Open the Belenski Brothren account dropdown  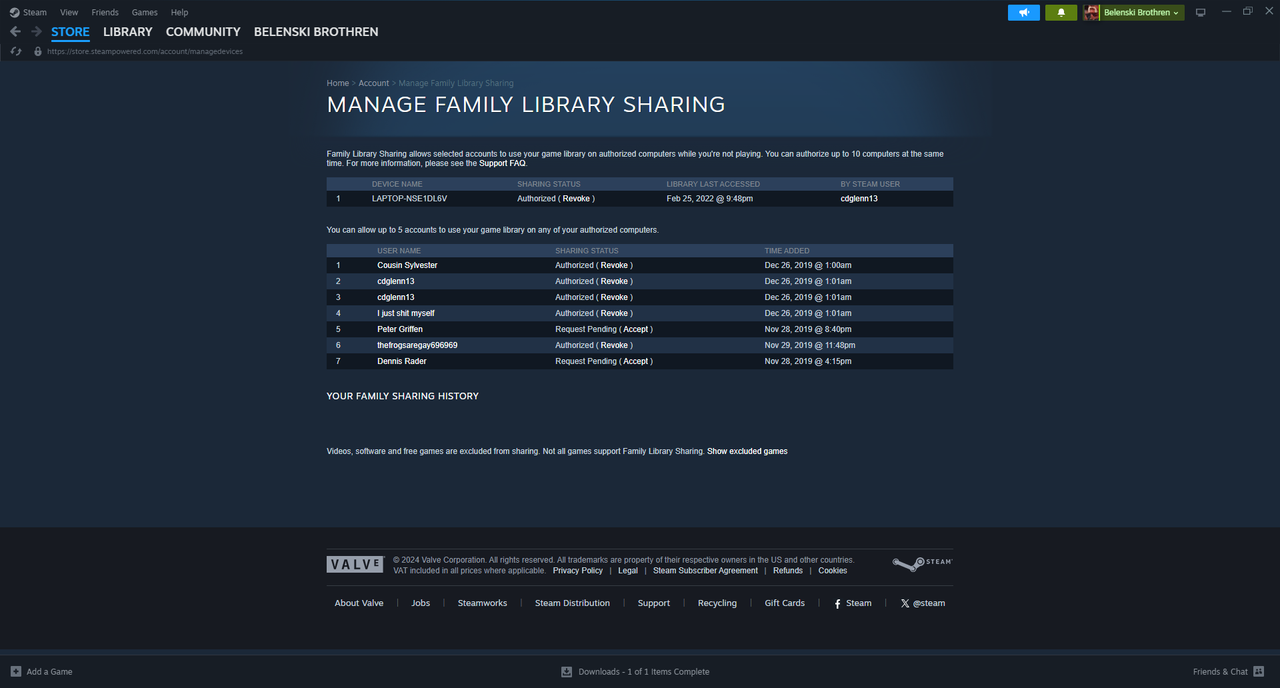click(x=1143, y=12)
